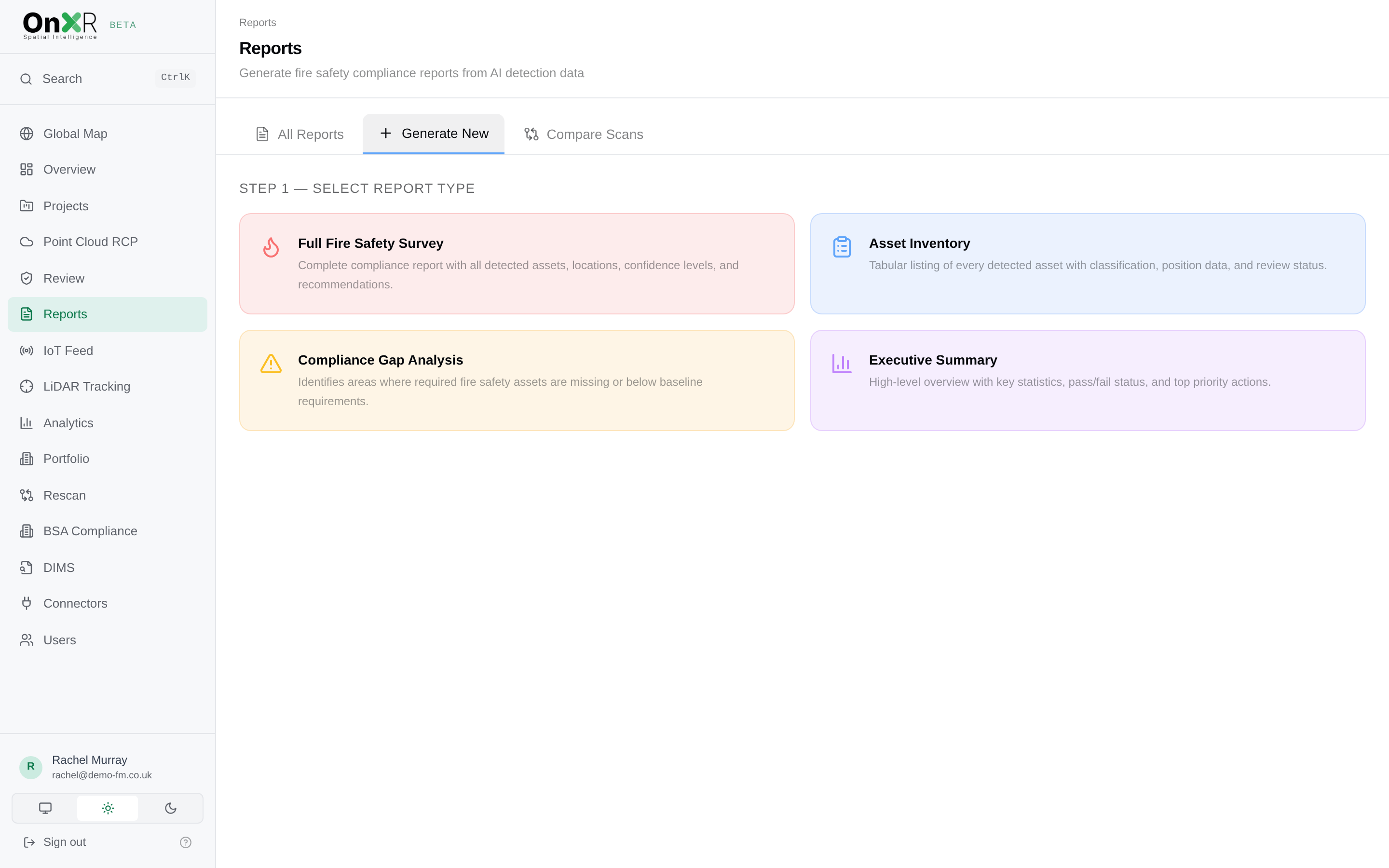Image resolution: width=1389 pixels, height=868 pixels.
Task: Click the Analytics chart icon
Action: tap(27, 422)
